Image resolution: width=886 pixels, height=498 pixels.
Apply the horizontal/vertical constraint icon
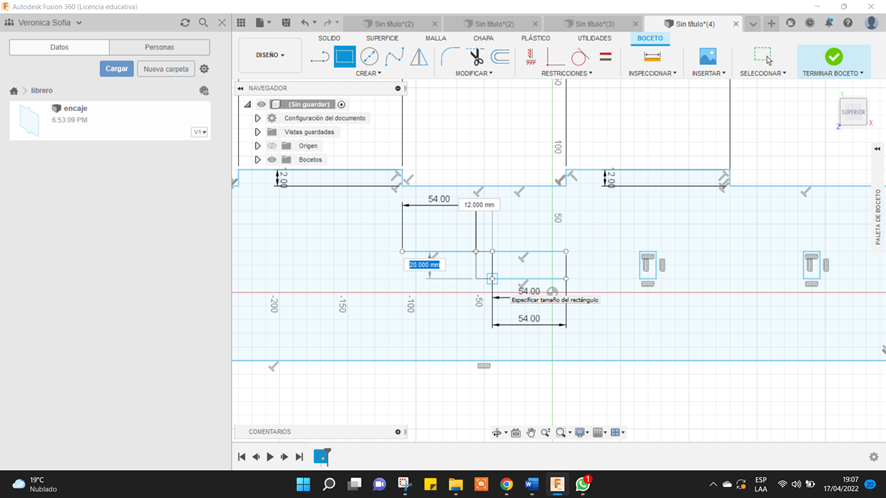coord(531,57)
